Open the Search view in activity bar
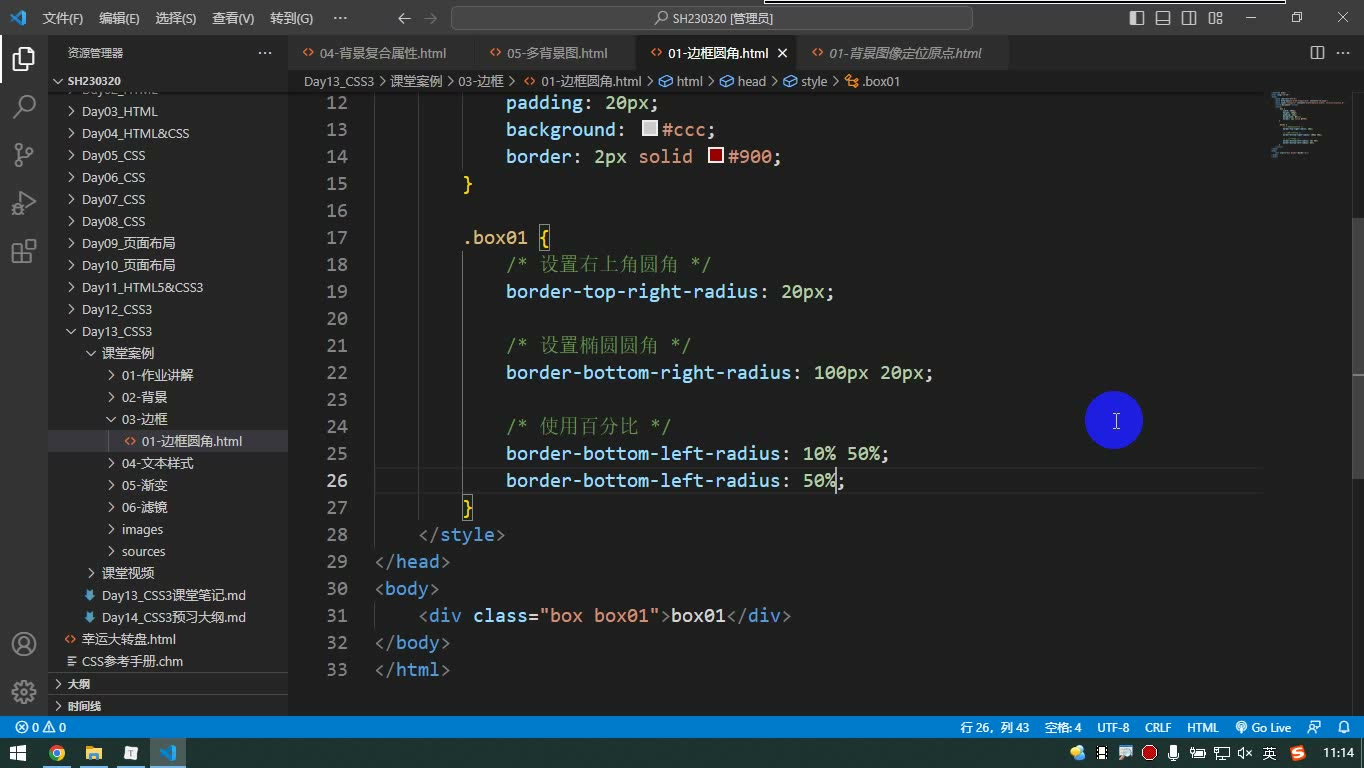The height and width of the screenshot is (768, 1364). tap(24, 106)
